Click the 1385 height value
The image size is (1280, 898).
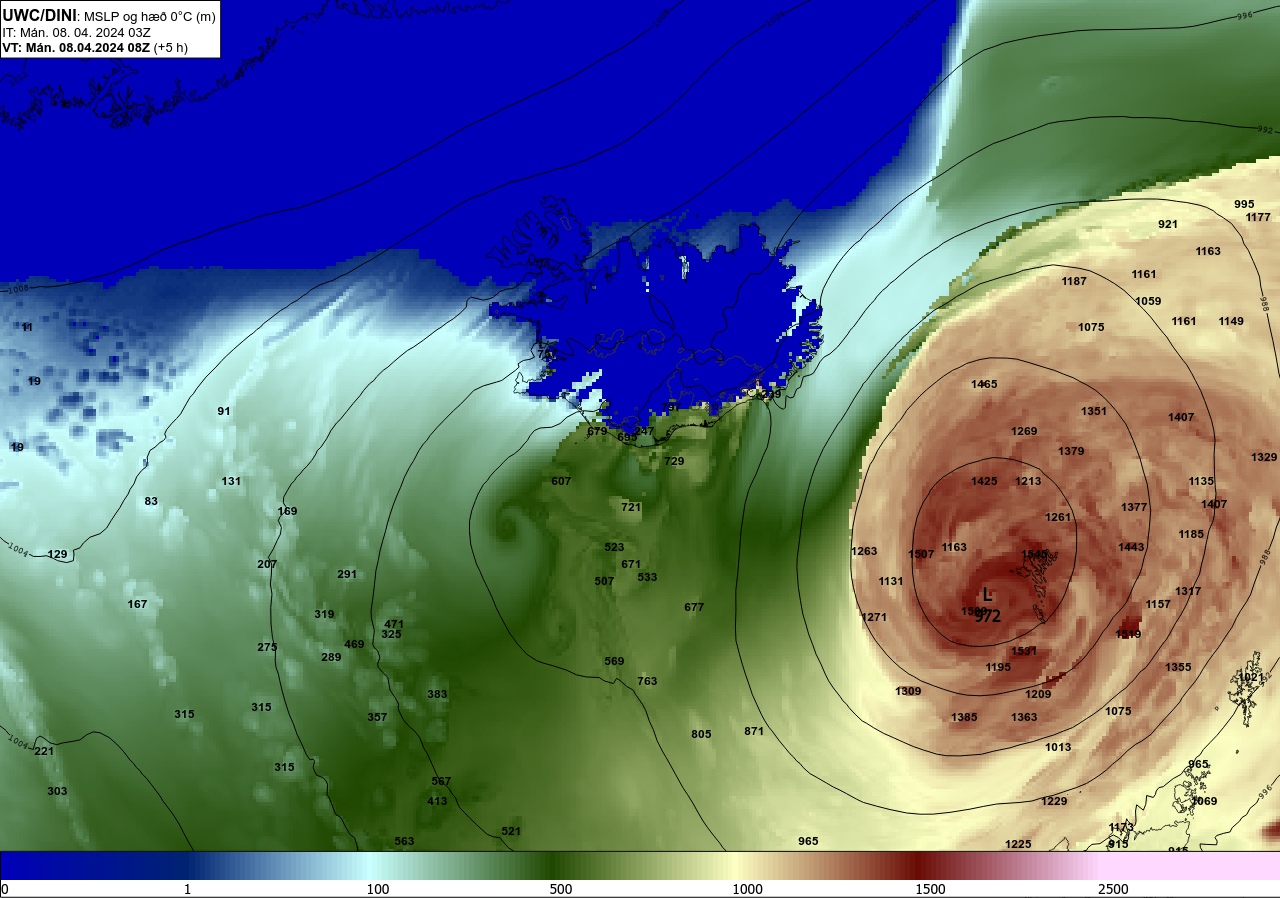click(964, 717)
